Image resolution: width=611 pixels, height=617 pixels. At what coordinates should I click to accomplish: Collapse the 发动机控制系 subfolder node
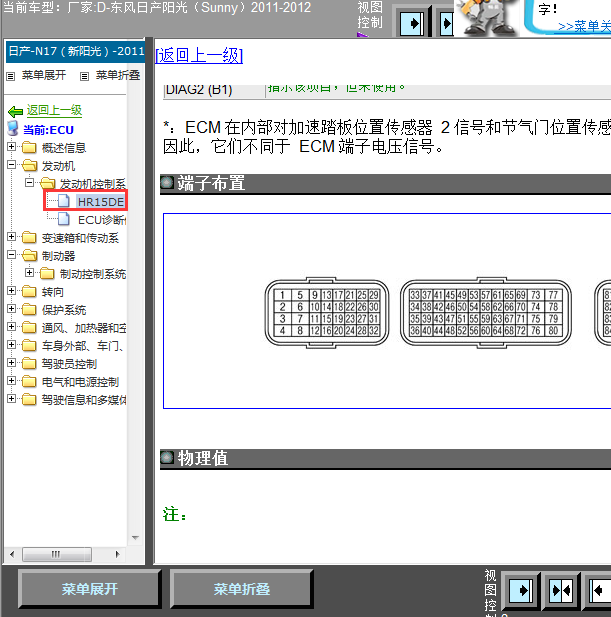click(x=30, y=183)
